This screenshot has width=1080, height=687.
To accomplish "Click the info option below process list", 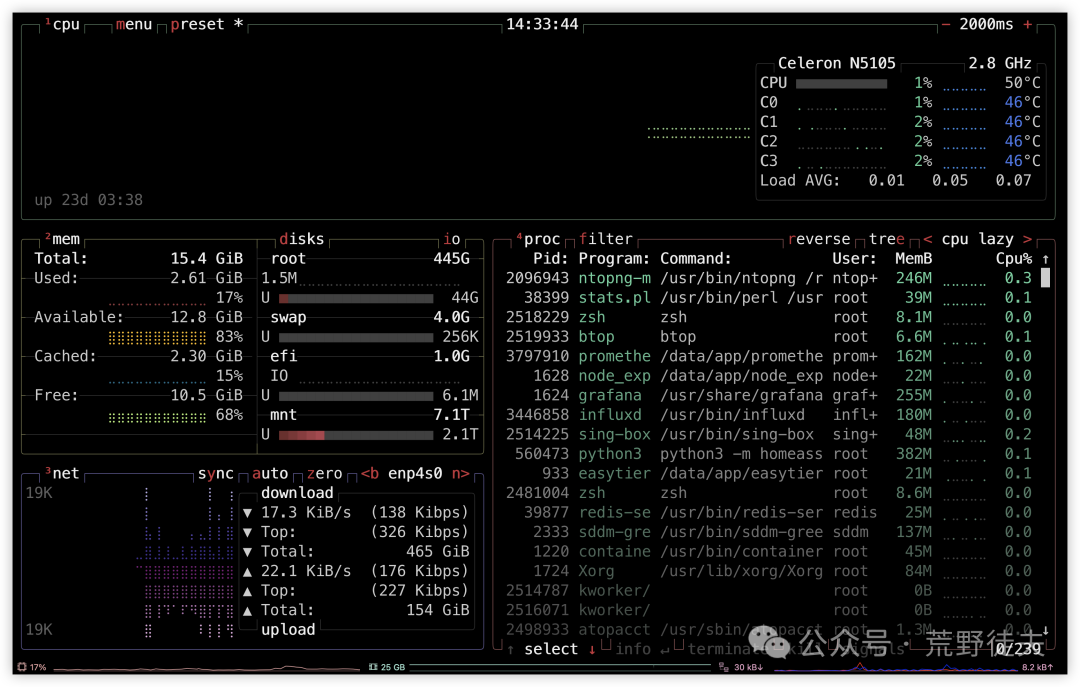I will tap(633, 649).
